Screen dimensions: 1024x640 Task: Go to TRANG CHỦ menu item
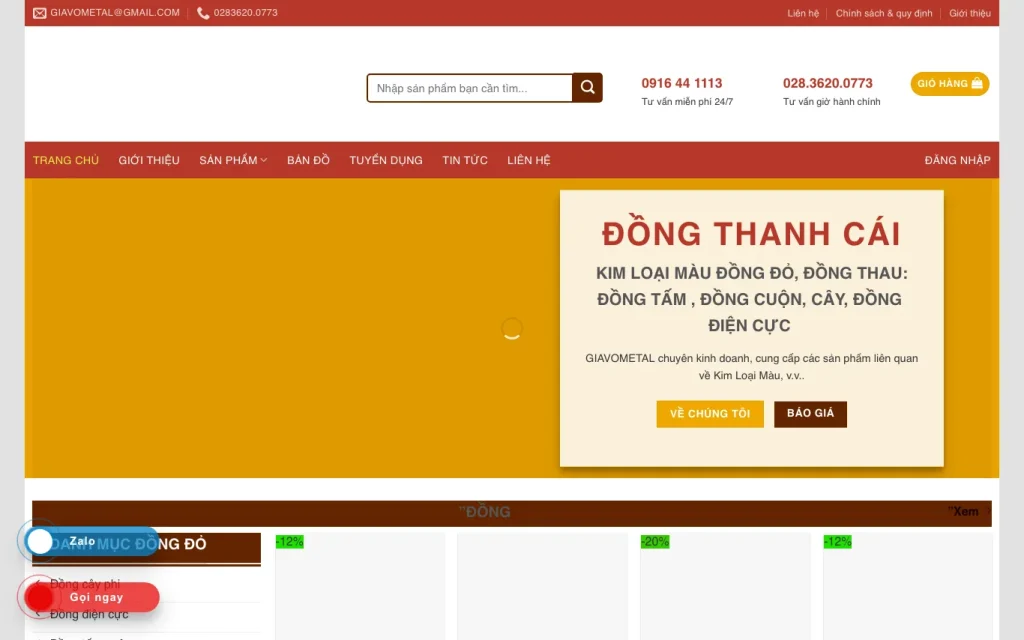tap(66, 160)
